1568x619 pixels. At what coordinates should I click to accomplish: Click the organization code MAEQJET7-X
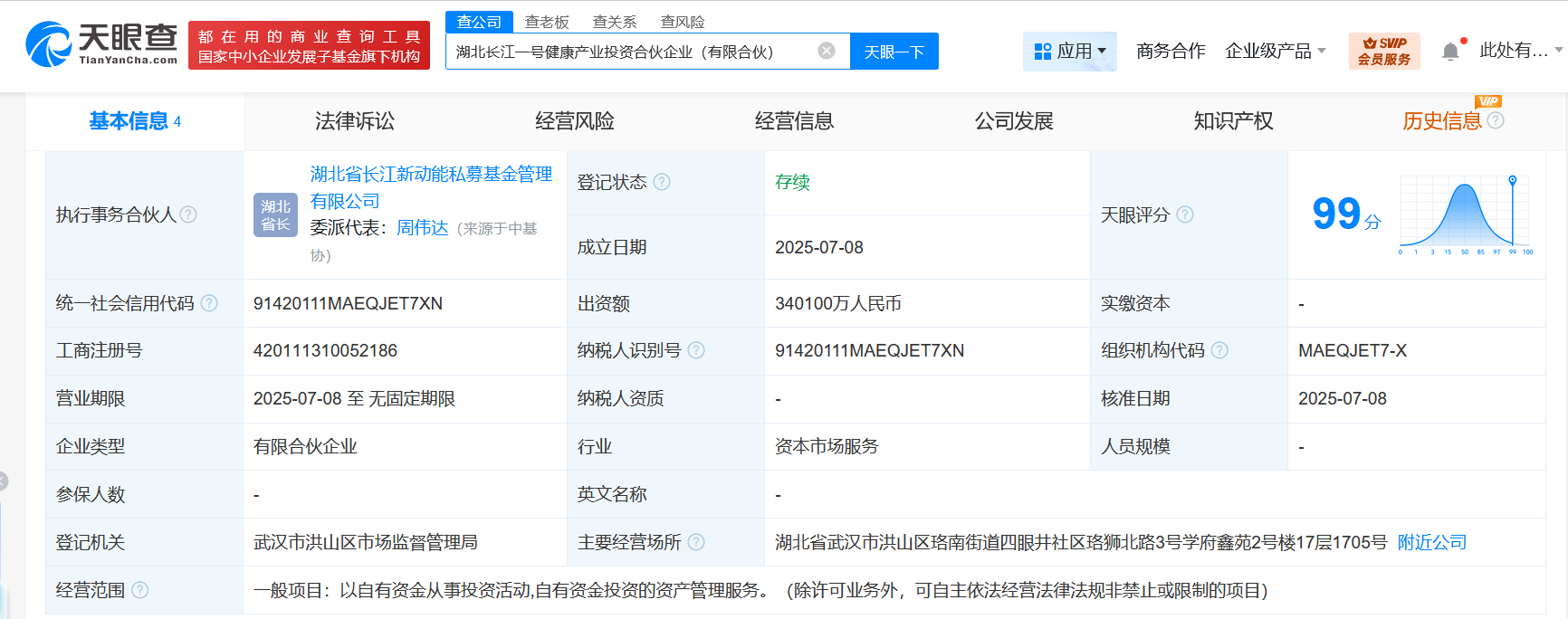[x=1353, y=350]
